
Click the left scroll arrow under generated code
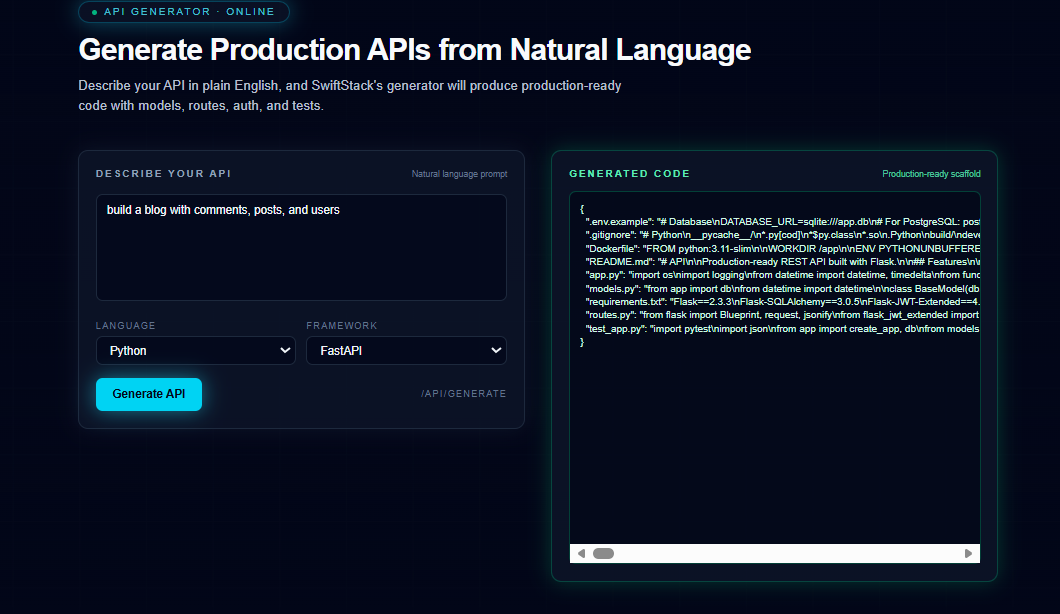tap(581, 552)
